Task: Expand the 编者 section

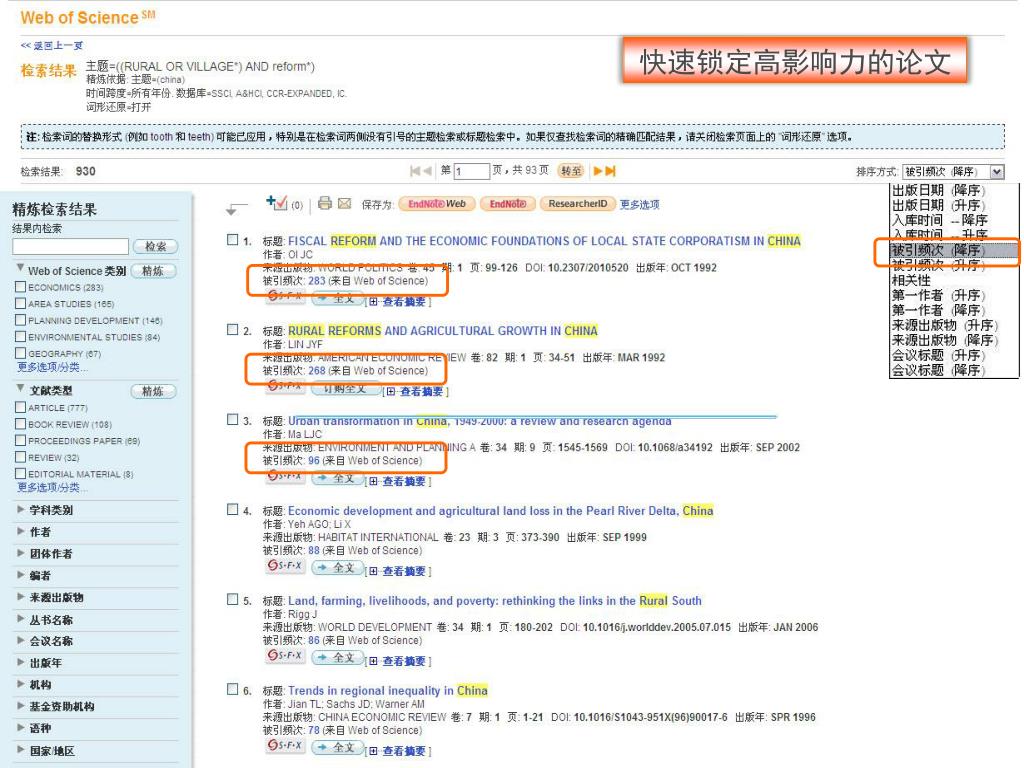Action: pos(21,575)
